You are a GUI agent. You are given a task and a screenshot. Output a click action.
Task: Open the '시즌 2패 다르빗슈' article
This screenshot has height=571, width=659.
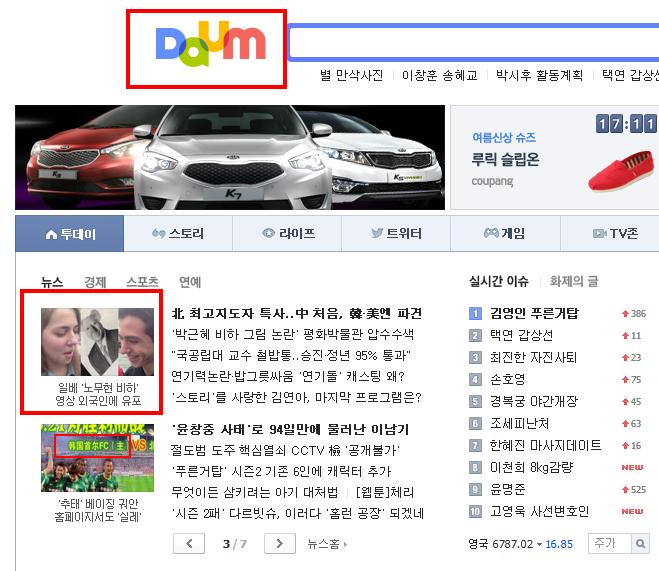pos(298,513)
